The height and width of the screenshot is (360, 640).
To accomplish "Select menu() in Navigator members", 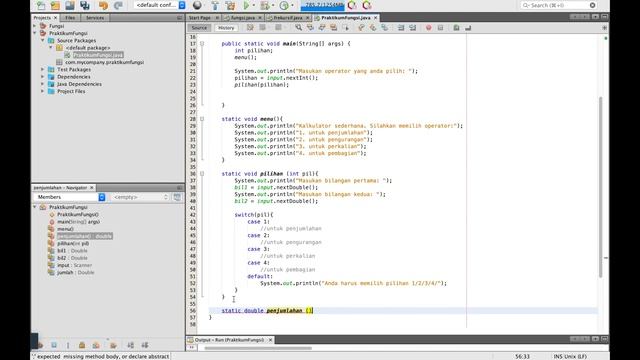I will [65, 229].
